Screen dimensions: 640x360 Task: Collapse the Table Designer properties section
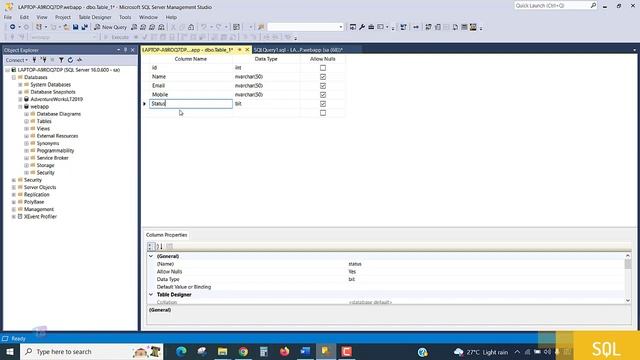(151, 294)
